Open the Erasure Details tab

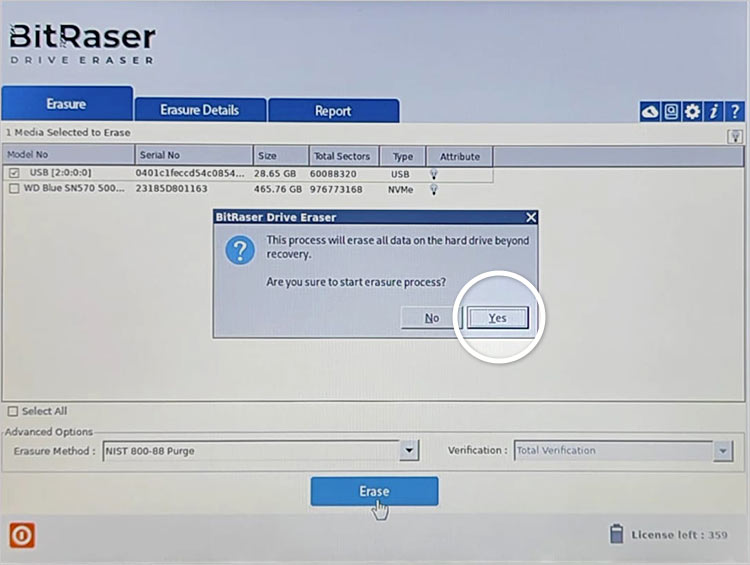pyautogui.click(x=200, y=110)
